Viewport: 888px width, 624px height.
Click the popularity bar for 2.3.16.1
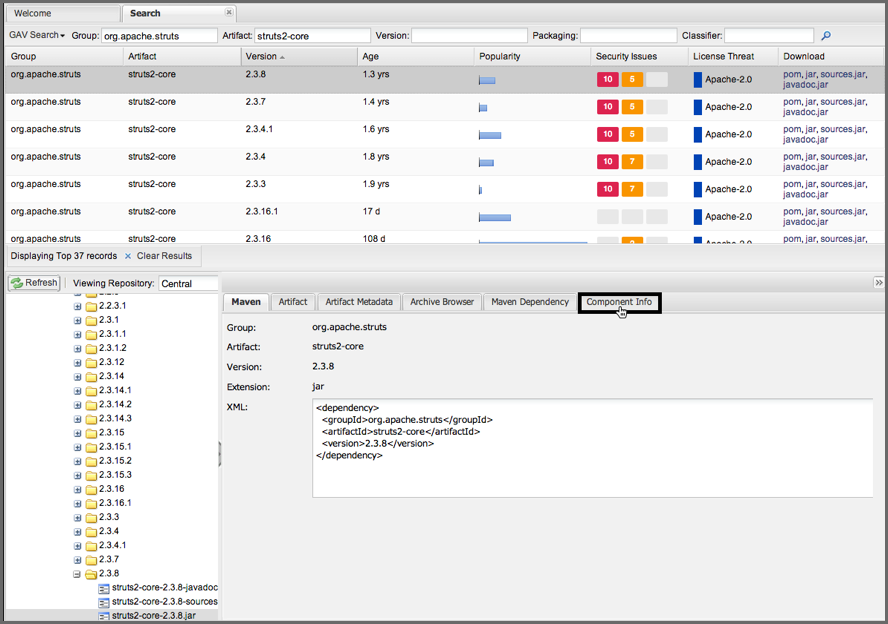coord(495,217)
